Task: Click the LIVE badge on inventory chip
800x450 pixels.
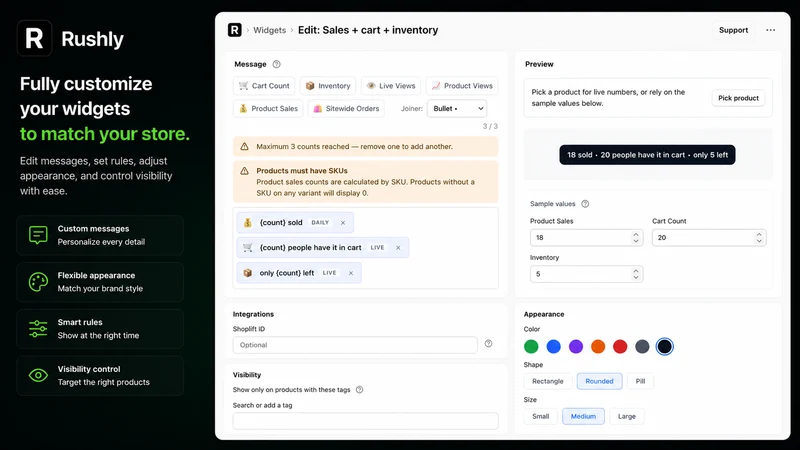Action: [x=330, y=273]
